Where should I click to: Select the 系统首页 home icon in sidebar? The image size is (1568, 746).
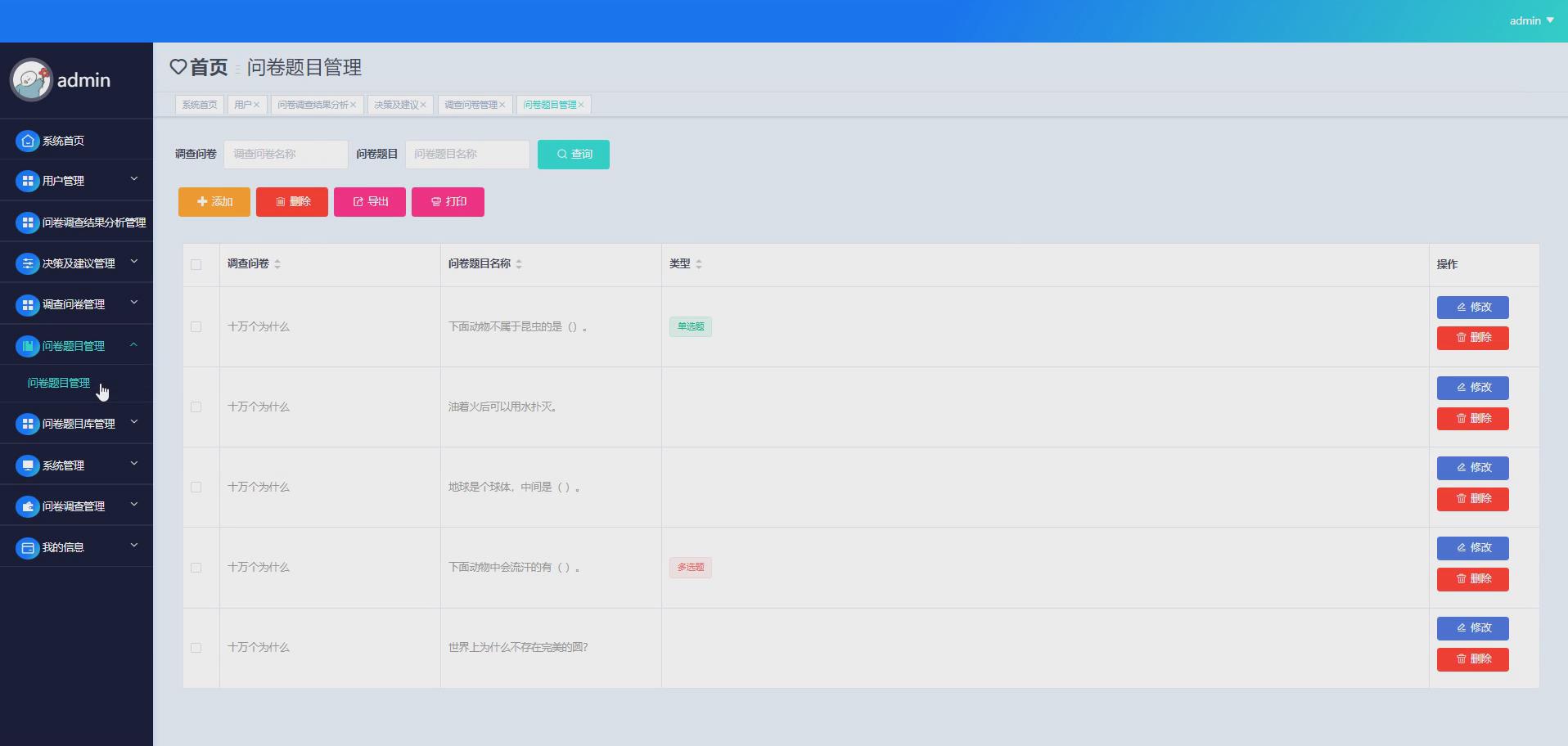click(x=26, y=140)
